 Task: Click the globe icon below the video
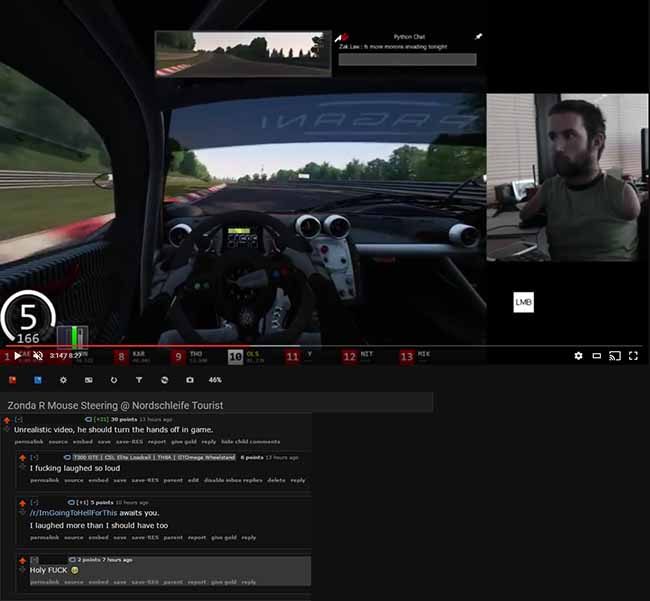click(x=165, y=380)
